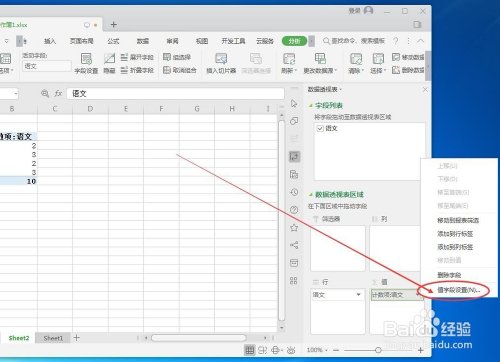The height and width of the screenshot is (362, 500).
Task: Click 展开字段 expand field
Action: point(137,57)
